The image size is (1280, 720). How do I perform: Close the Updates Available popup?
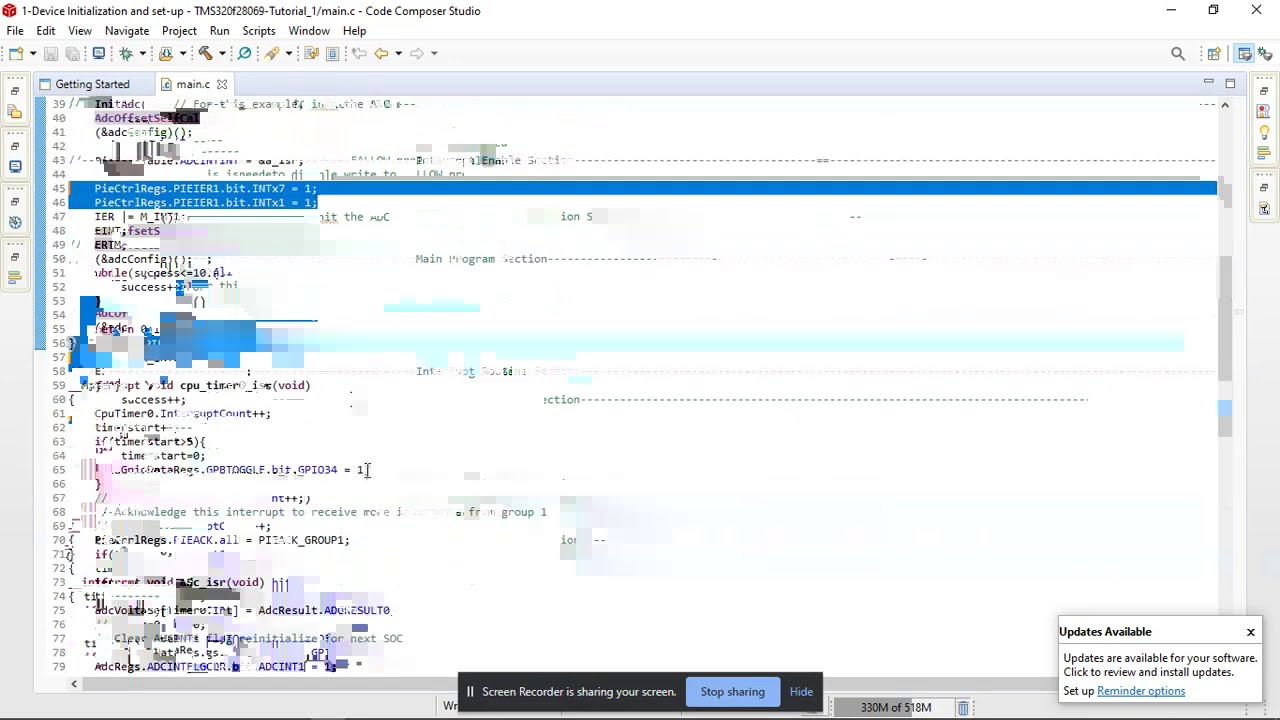click(x=1250, y=632)
